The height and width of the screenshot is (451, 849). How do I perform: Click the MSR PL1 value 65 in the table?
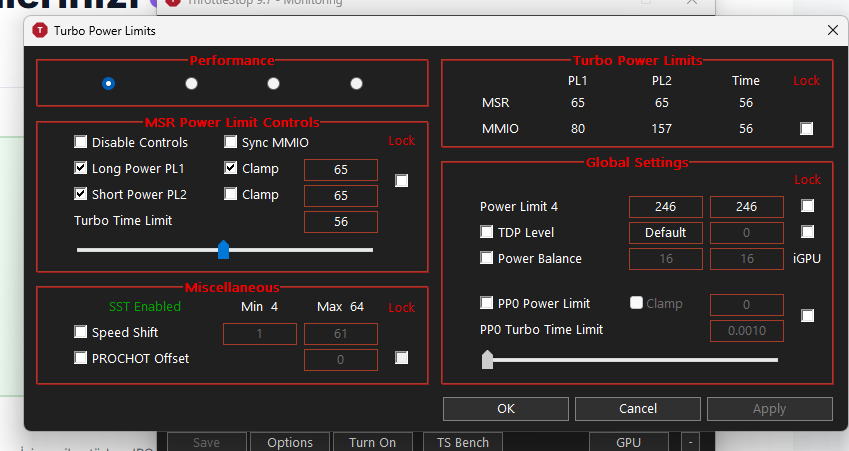tap(578, 103)
